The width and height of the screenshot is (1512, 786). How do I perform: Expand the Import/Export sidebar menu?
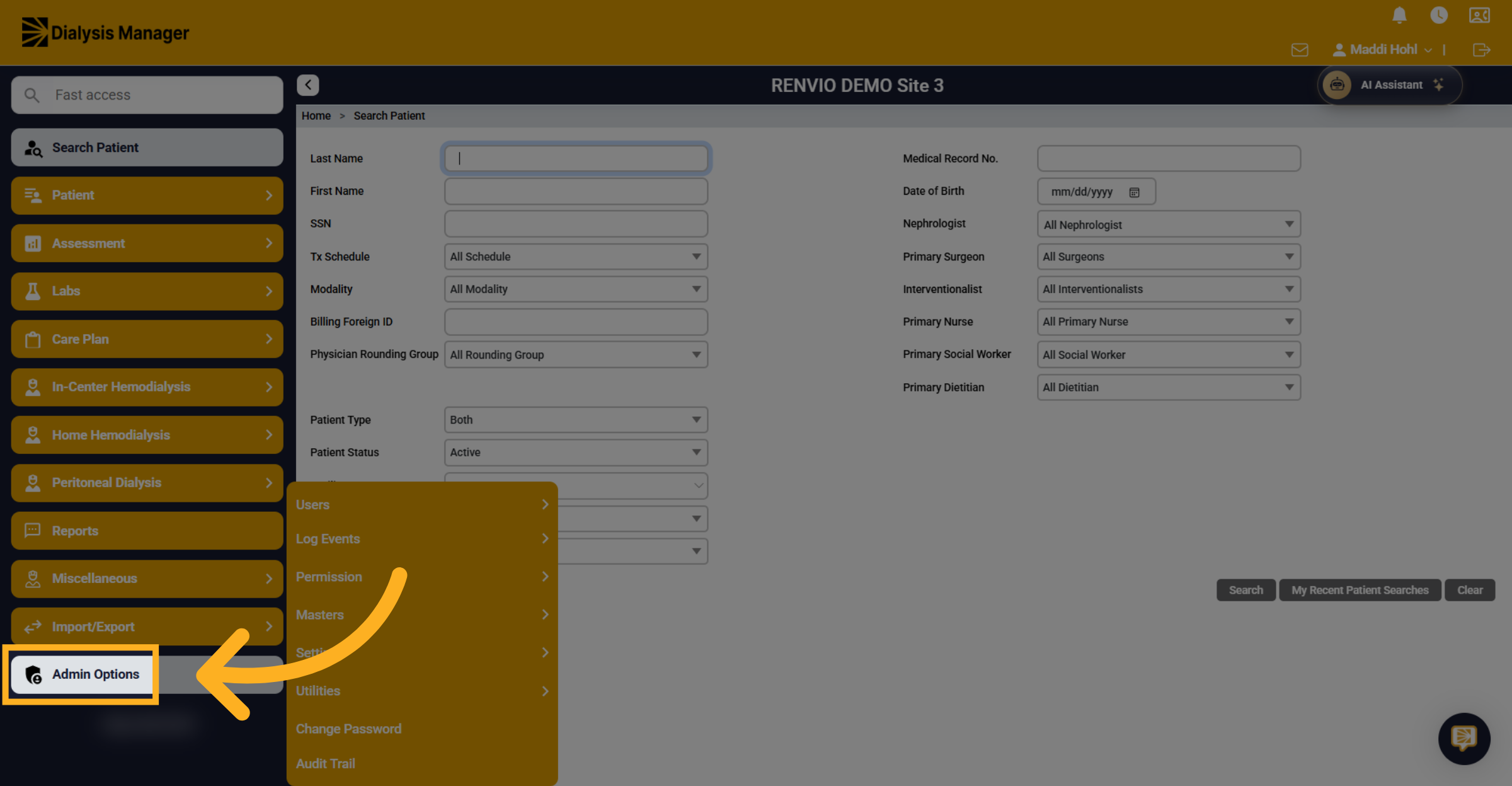[x=147, y=627]
